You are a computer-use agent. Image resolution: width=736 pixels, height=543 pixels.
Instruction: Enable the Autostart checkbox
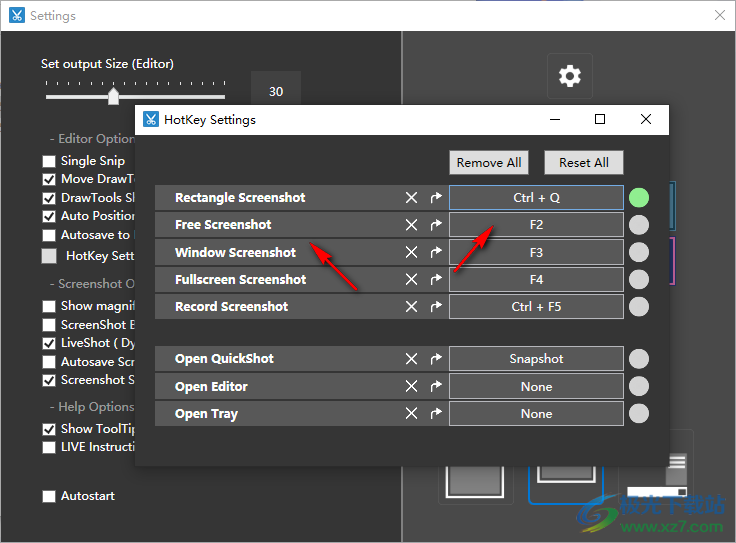point(49,496)
